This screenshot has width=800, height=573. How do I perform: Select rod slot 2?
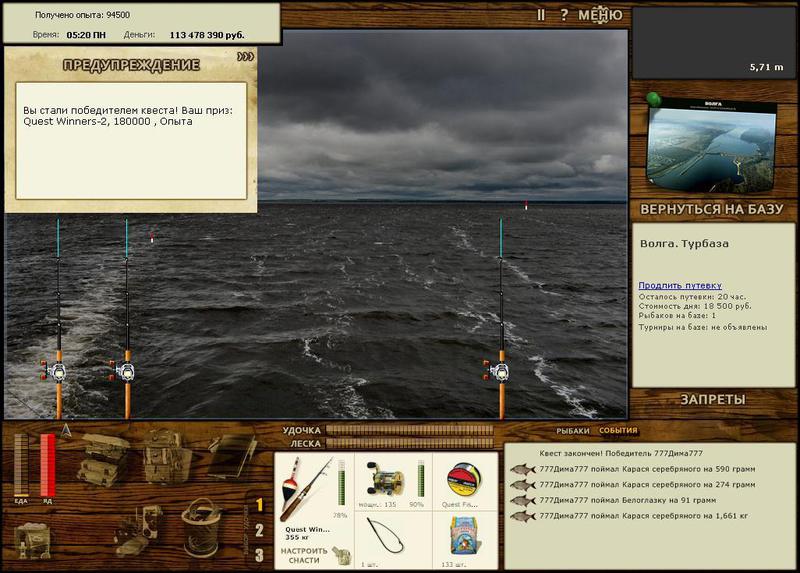[x=259, y=530]
